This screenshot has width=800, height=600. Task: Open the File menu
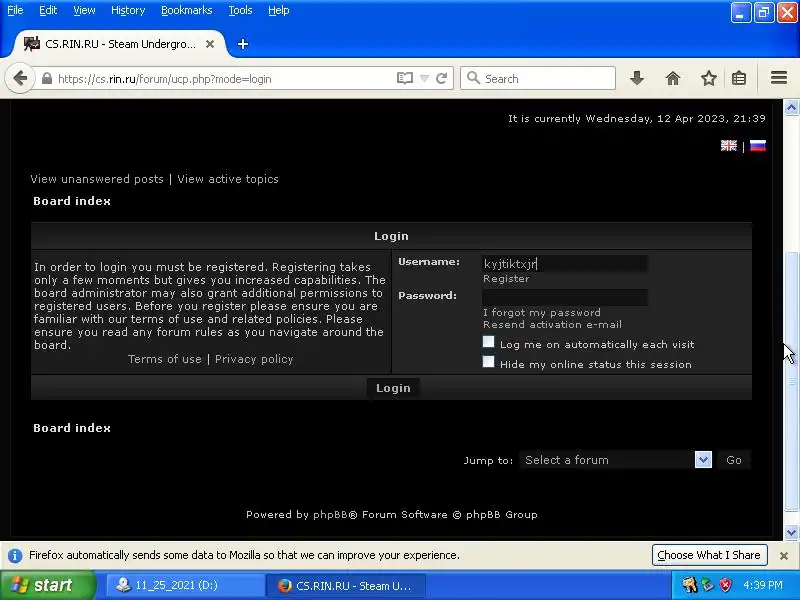pos(15,10)
